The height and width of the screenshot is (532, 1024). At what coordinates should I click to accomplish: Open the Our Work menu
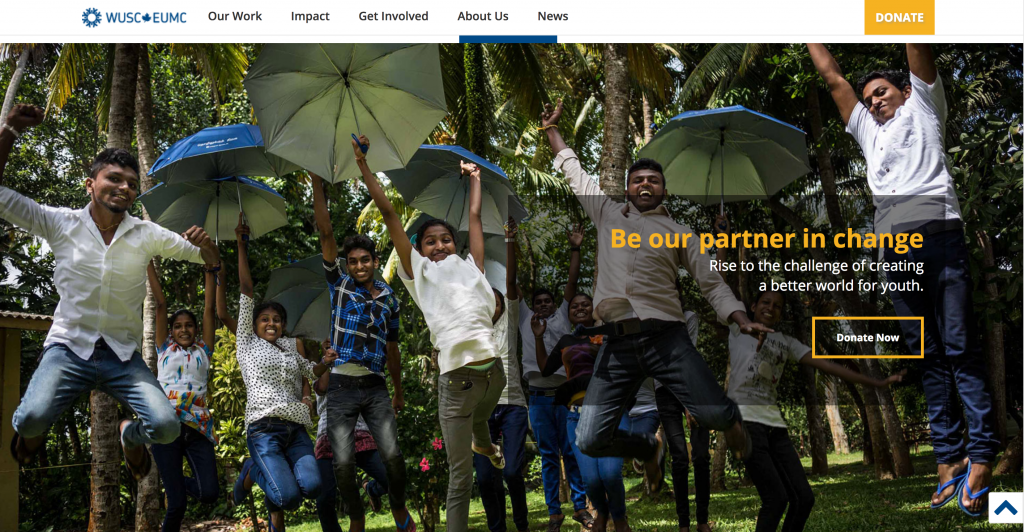coord(234,16)
